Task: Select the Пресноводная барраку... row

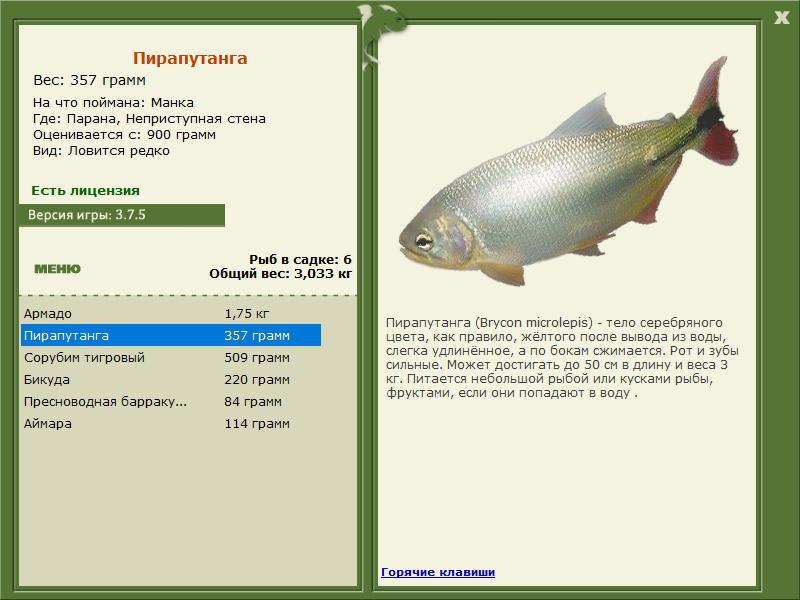Action: click(171, 401)
